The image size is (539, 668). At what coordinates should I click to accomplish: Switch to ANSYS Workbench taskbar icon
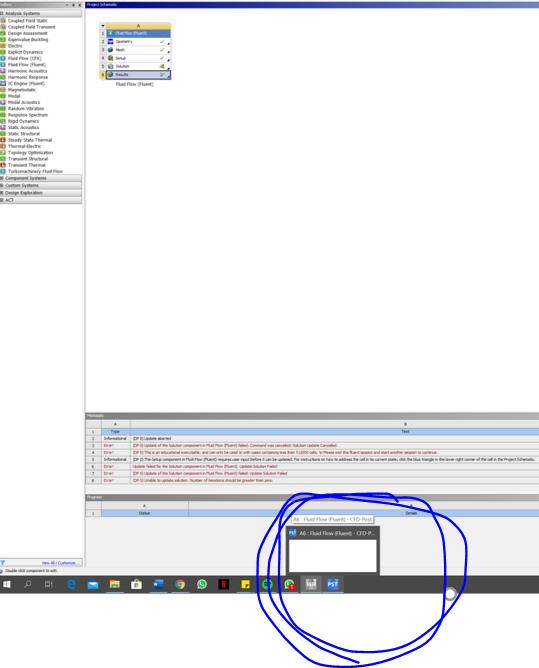(311, 584)
